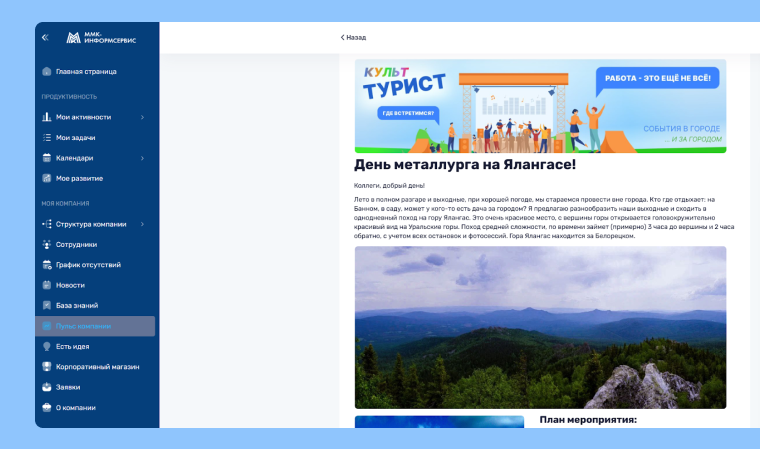
Task: Click the book icon beside База знаний
Action: click(x=47, y=305)
